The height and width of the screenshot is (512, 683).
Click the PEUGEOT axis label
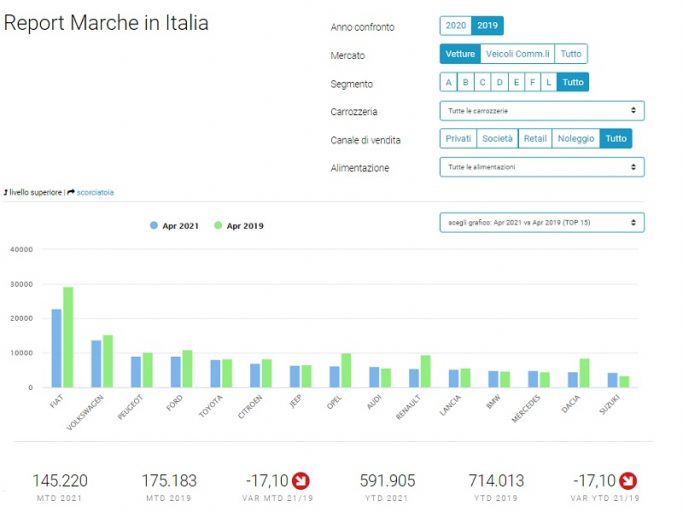click(x=130, y=407)
